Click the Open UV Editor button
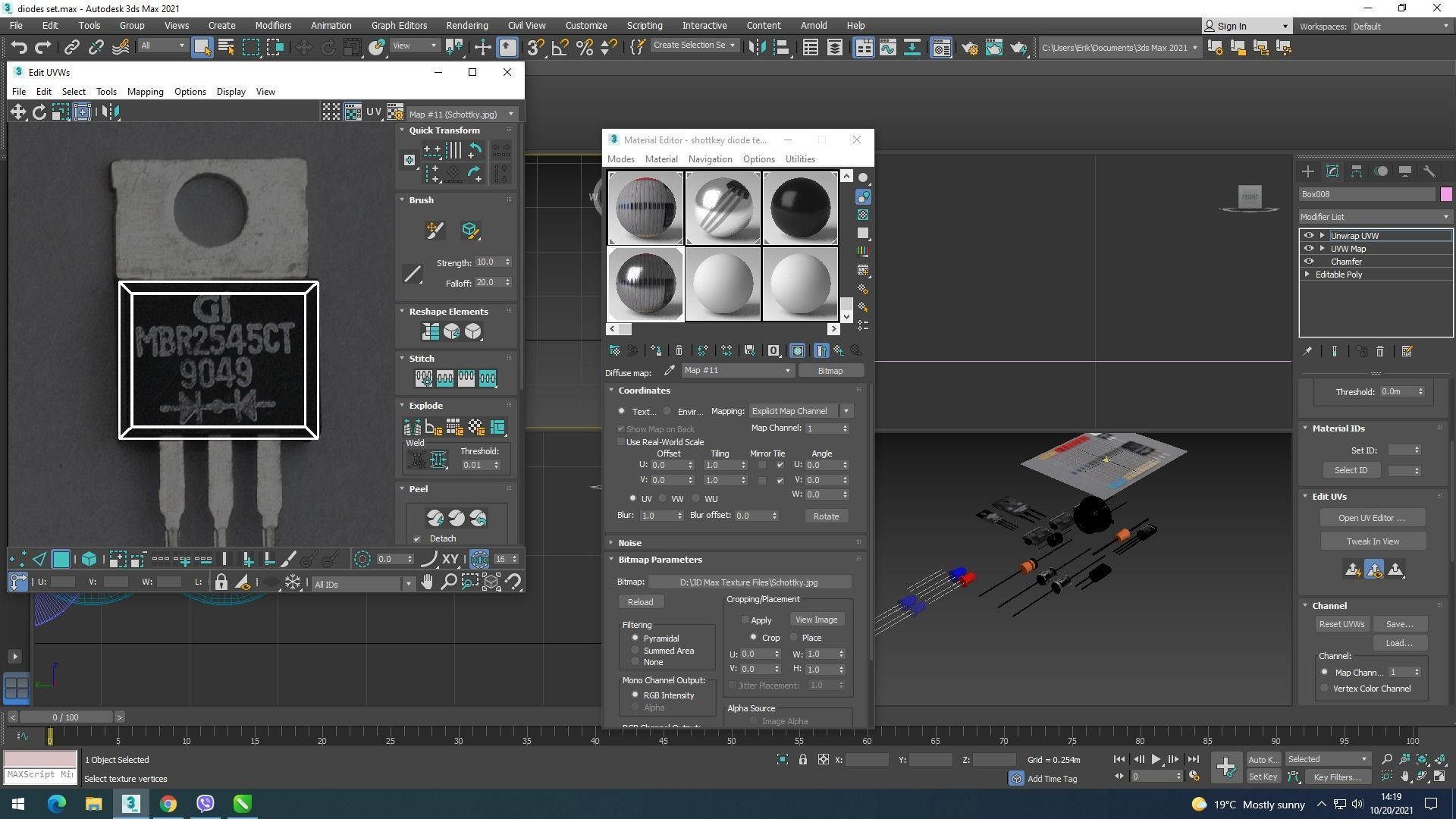The image size is (1456, 819). 1371,518
